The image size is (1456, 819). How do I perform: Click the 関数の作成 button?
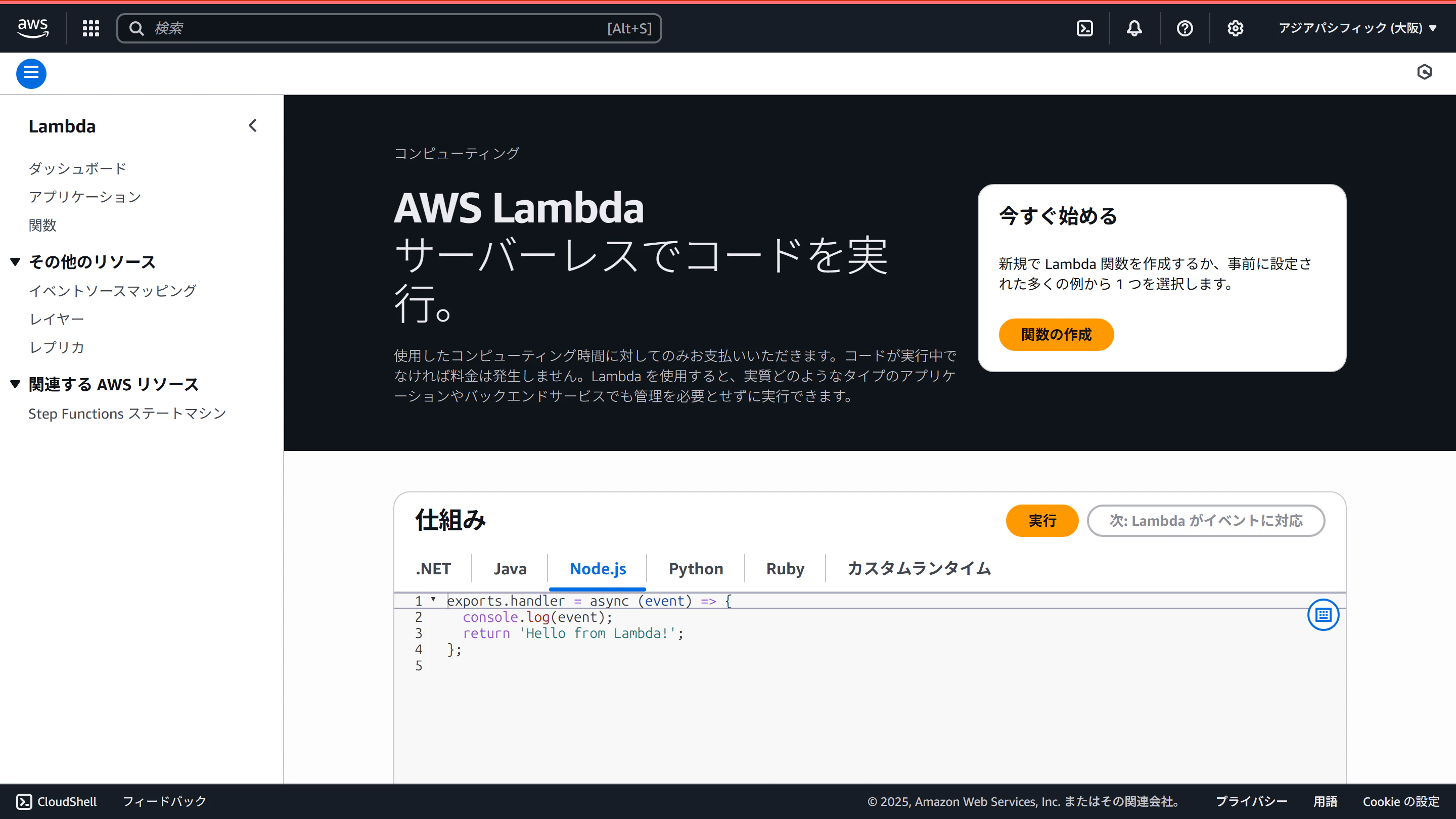[x=1056, y=335]
